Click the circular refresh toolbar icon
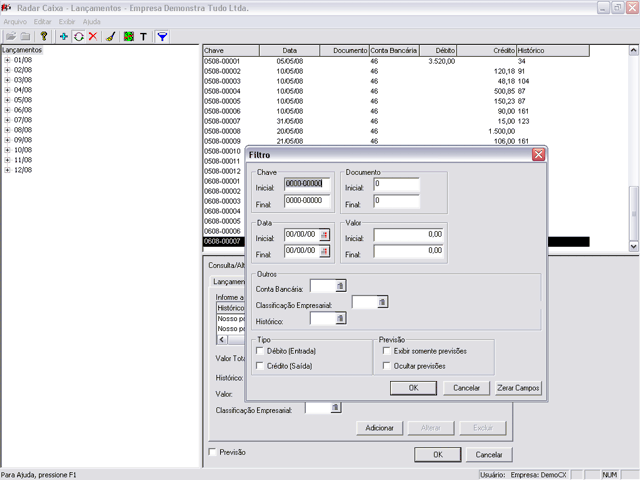The image size is (640, 480). [79, 36]
